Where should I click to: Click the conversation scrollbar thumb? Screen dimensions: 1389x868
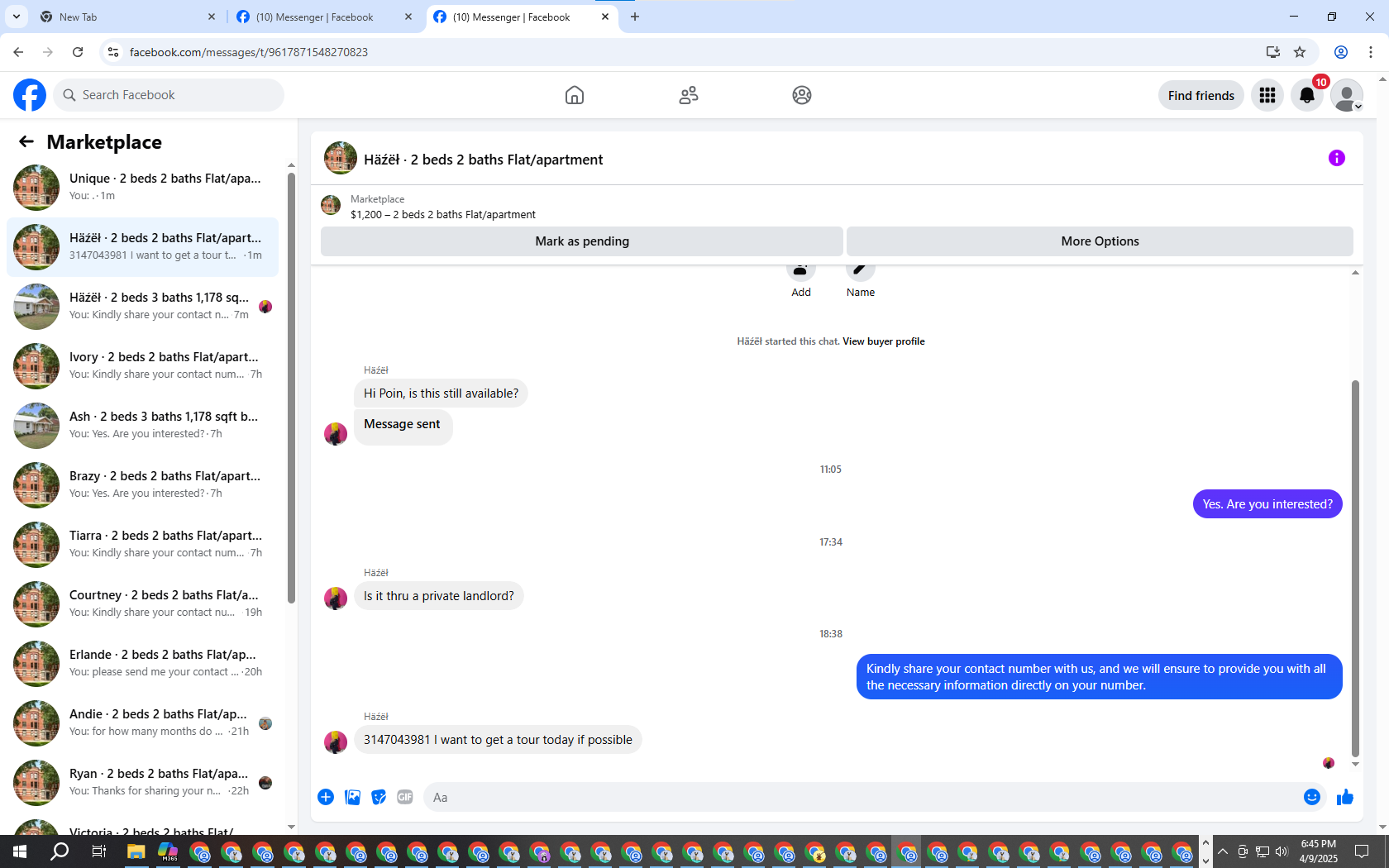[x=1355, y=569]
